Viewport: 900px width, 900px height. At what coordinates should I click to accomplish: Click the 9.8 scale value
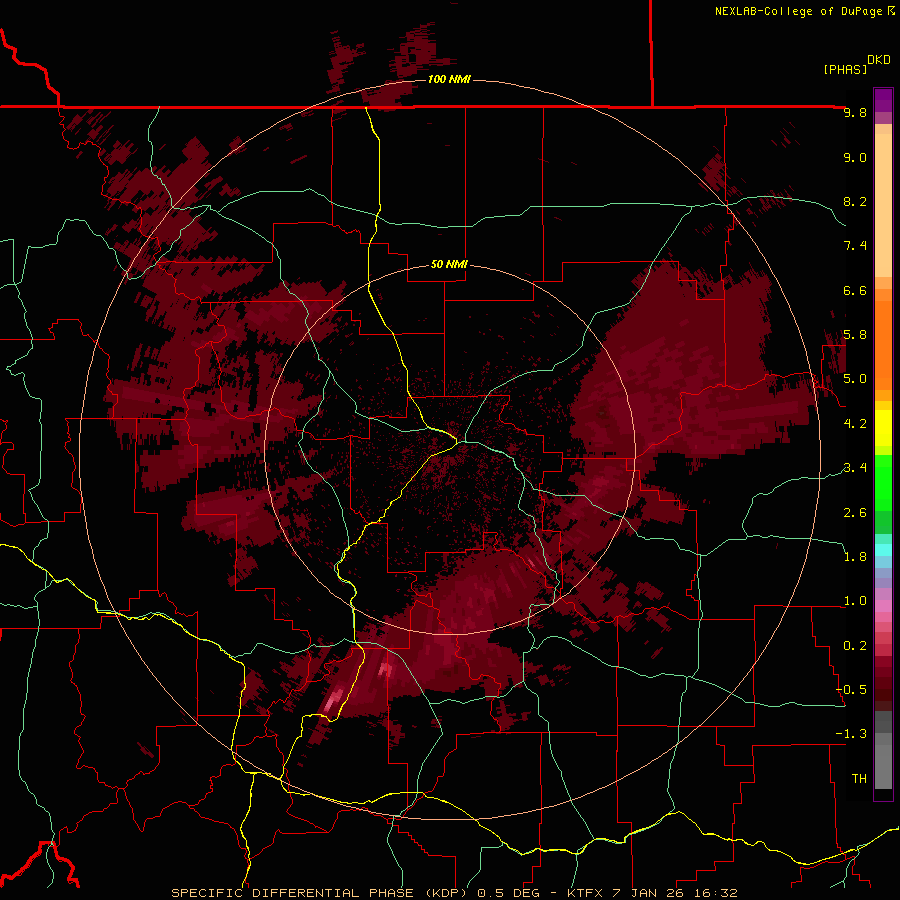[x=855, y=112]
